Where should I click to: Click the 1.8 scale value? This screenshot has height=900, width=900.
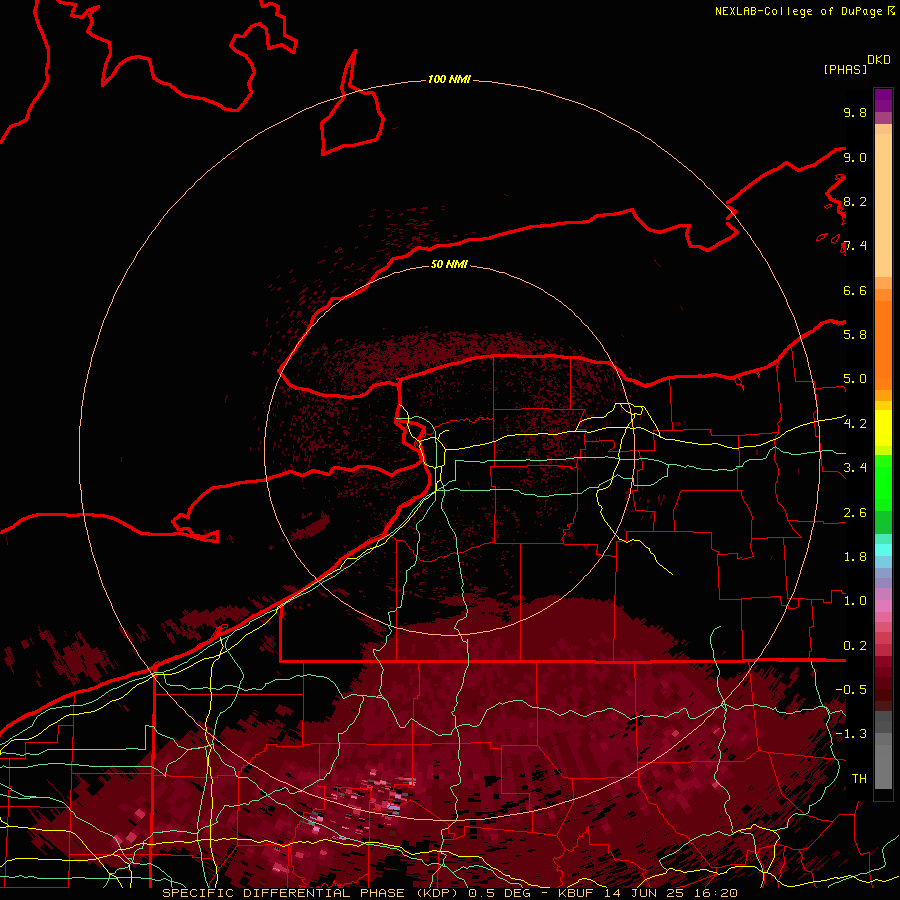click(x=855, y=557)
